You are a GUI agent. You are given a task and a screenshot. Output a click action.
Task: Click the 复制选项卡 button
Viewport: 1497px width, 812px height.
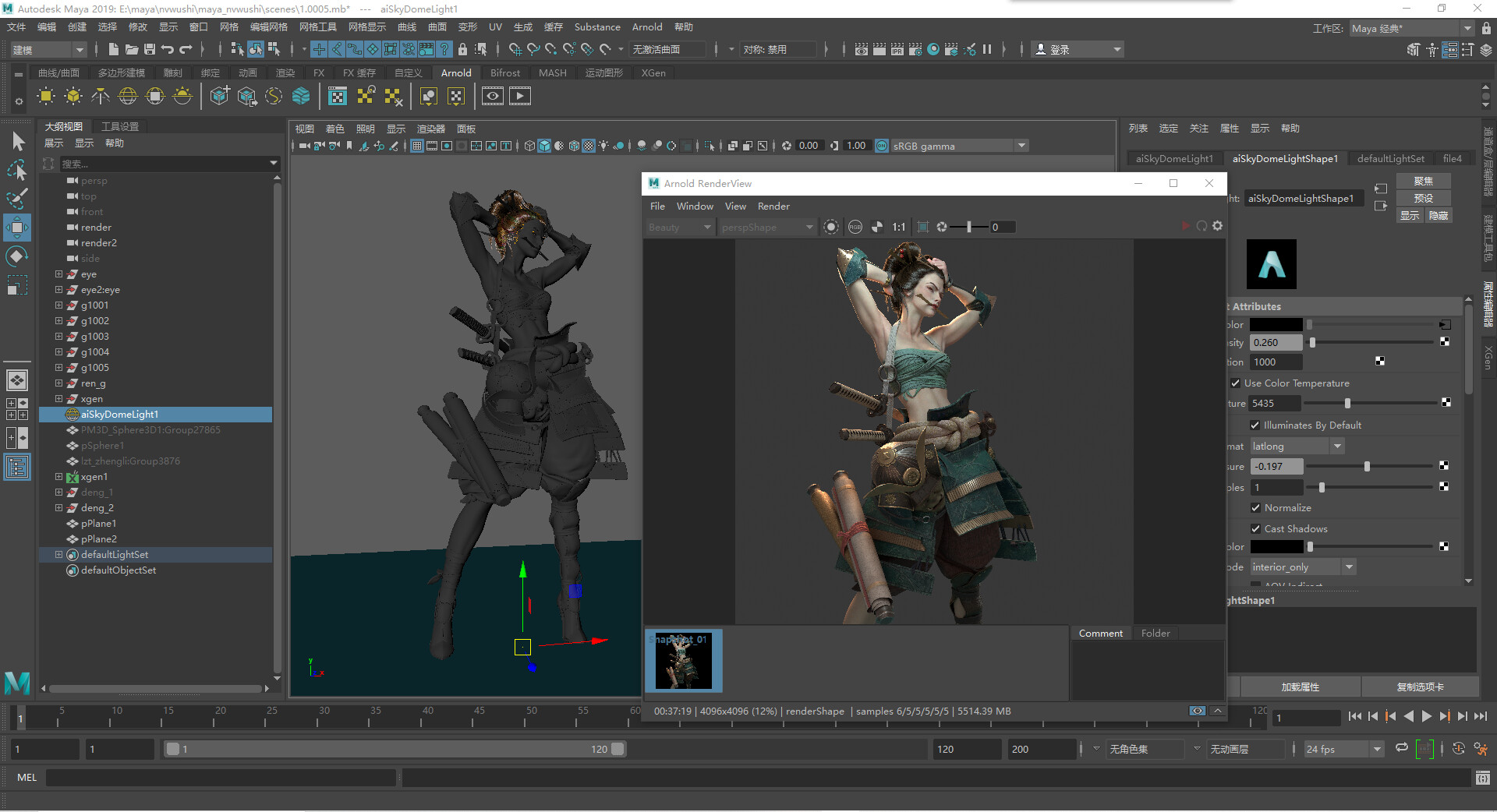point(1420,687)
